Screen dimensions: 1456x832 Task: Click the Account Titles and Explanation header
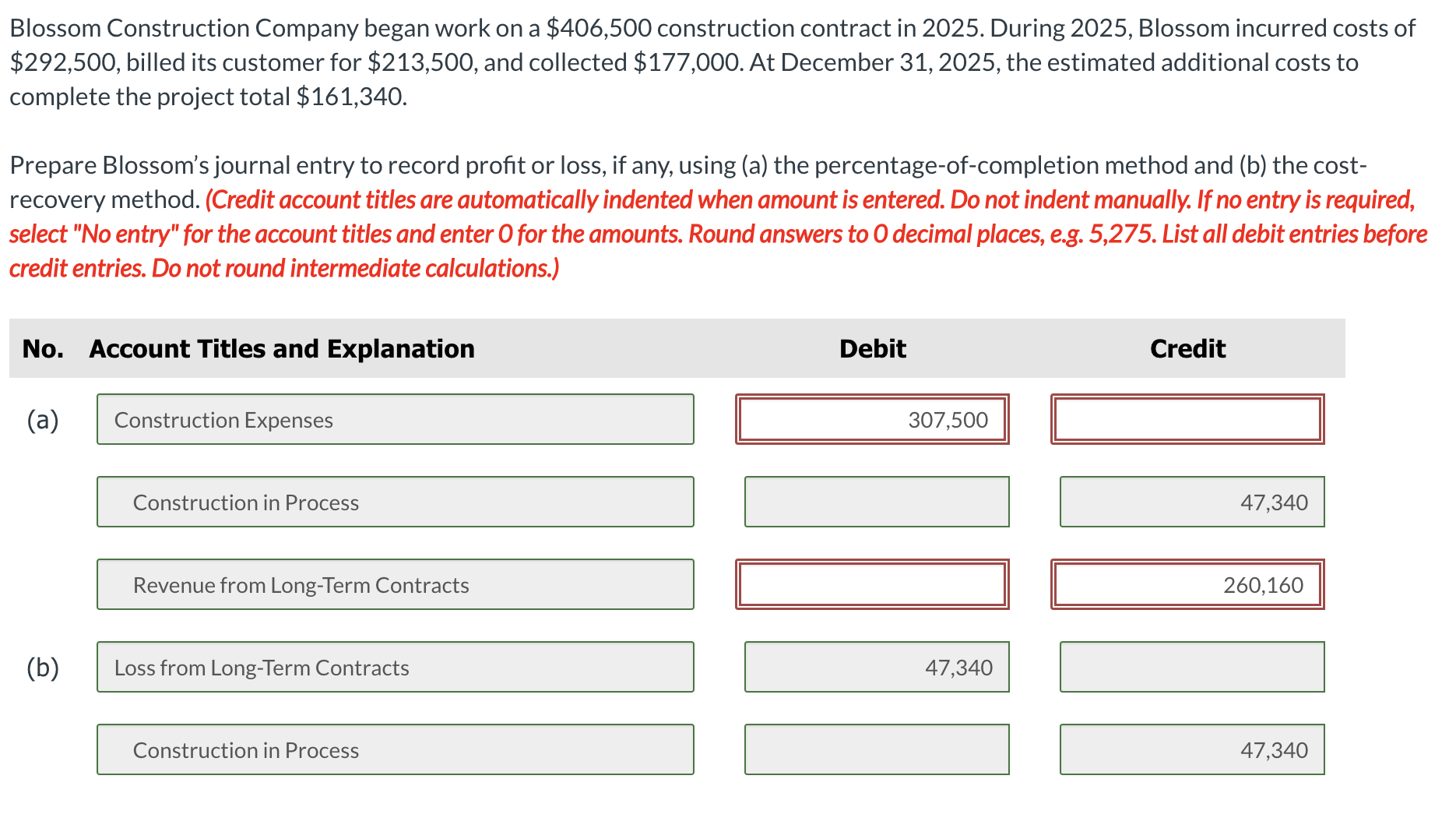[x=281, y=348]
